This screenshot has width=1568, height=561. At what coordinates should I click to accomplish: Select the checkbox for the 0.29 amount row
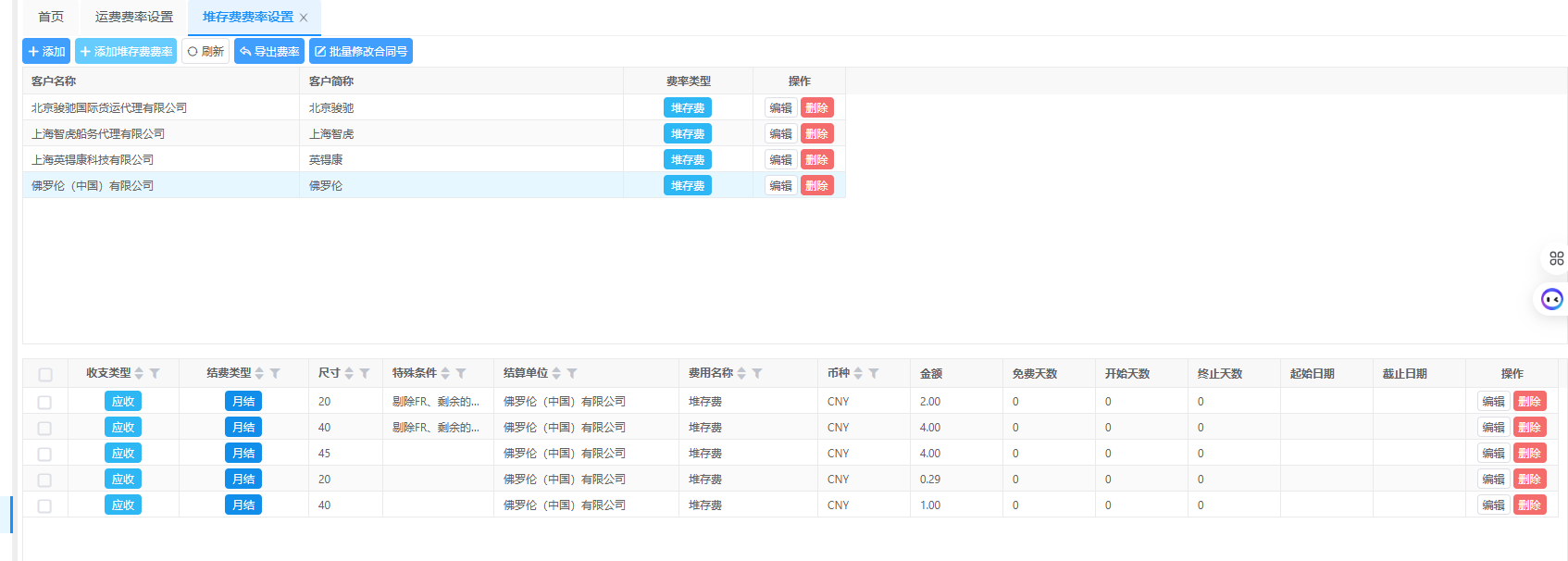[44, 480]
